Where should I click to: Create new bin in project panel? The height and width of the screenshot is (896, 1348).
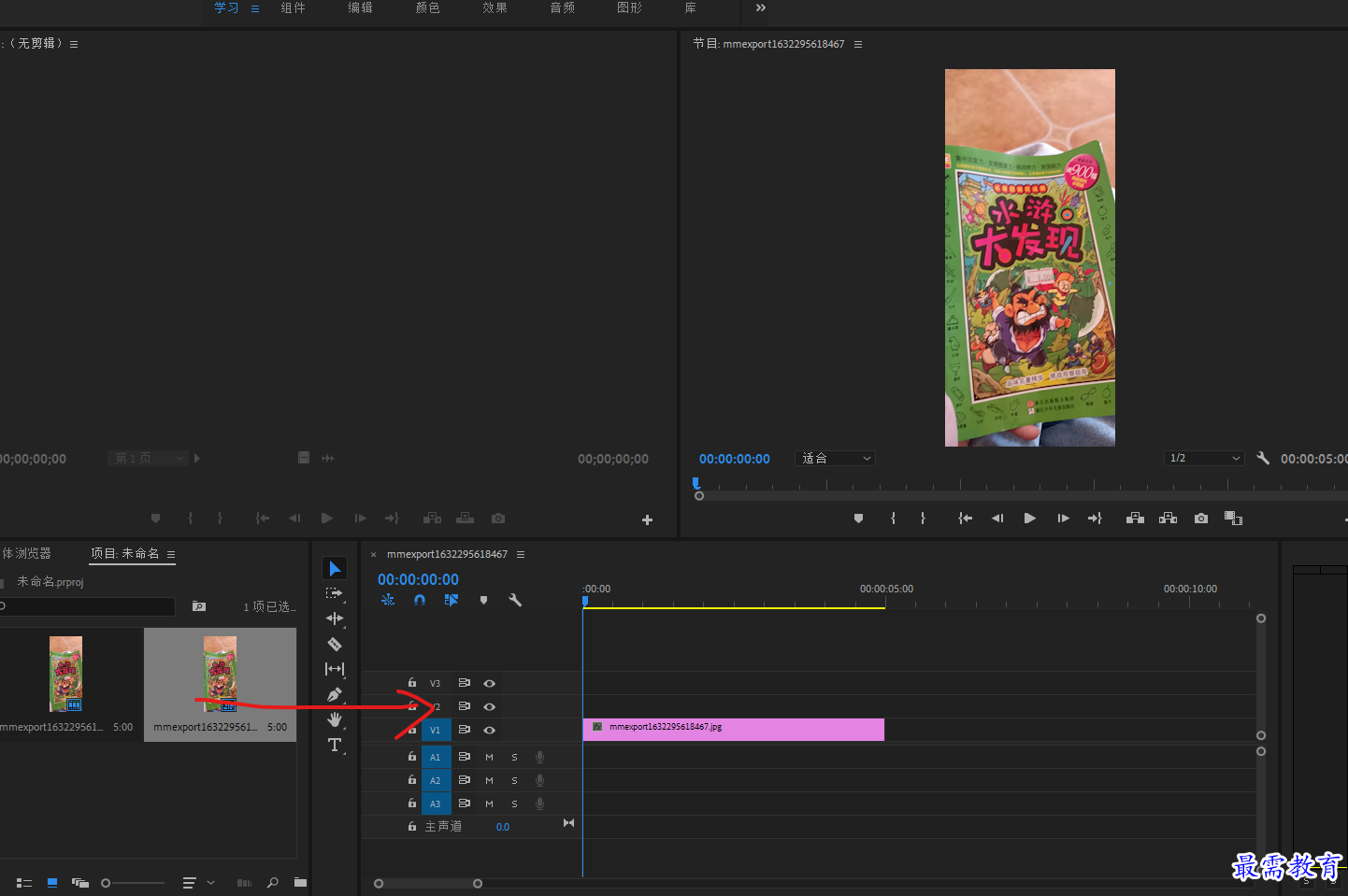[x=300, y=883]
